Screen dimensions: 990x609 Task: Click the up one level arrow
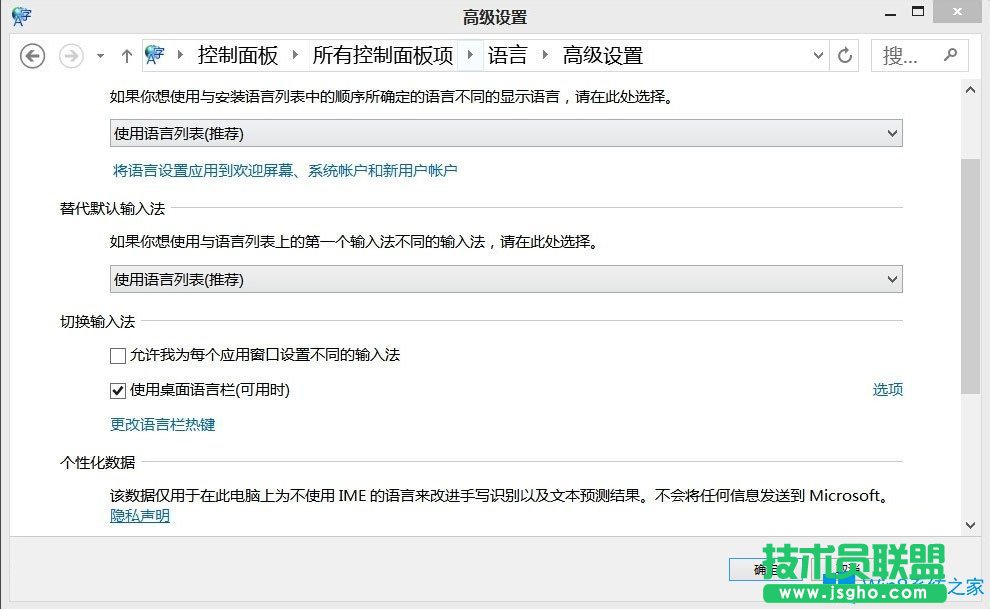[x=126, y=55]
